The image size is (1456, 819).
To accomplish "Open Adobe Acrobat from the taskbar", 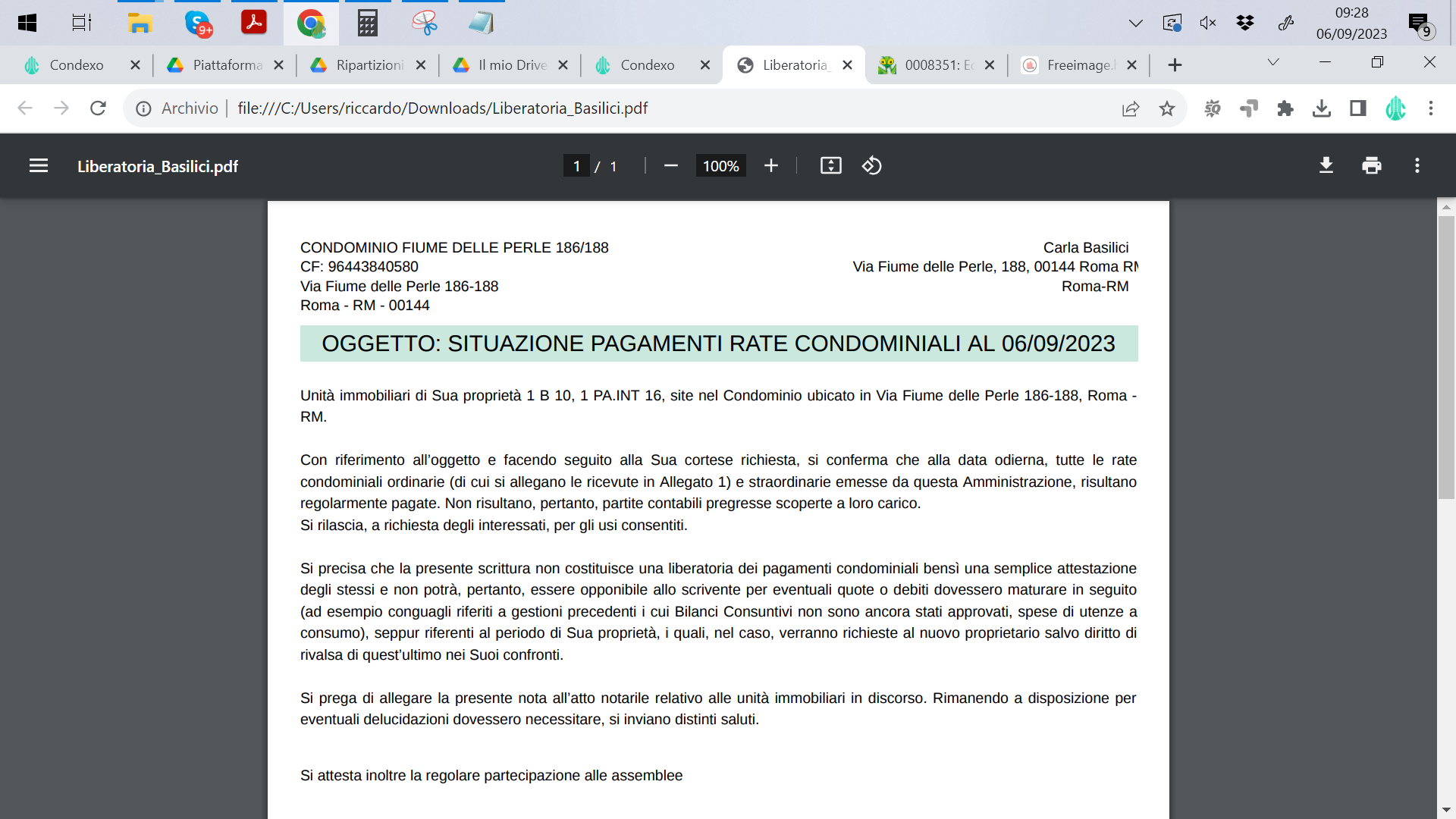I will (x=254, y=23).
